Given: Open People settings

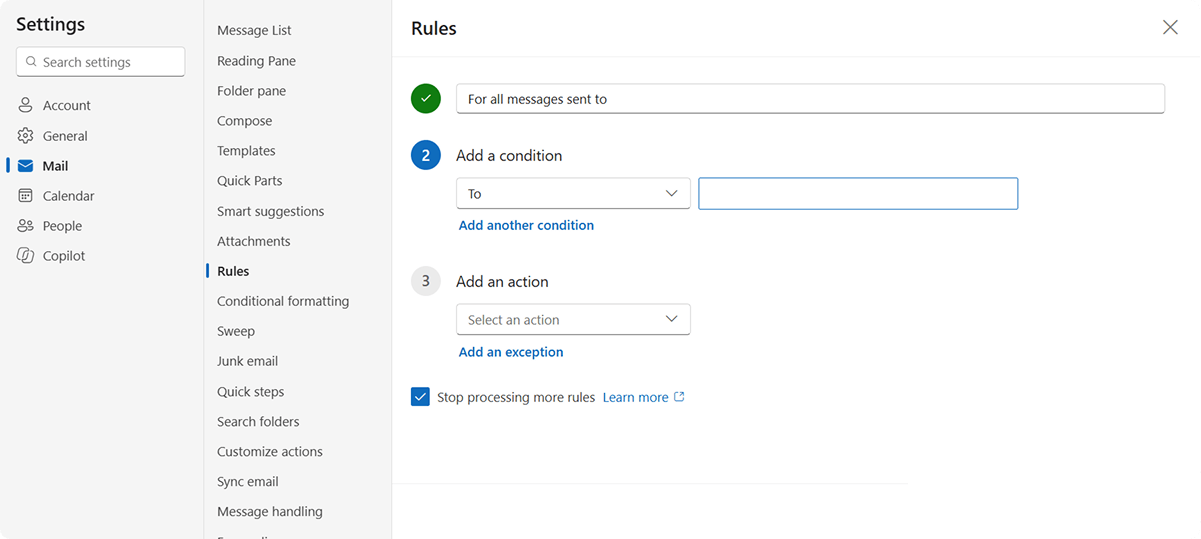Looking at the screenshot, I should click(62, 226).
